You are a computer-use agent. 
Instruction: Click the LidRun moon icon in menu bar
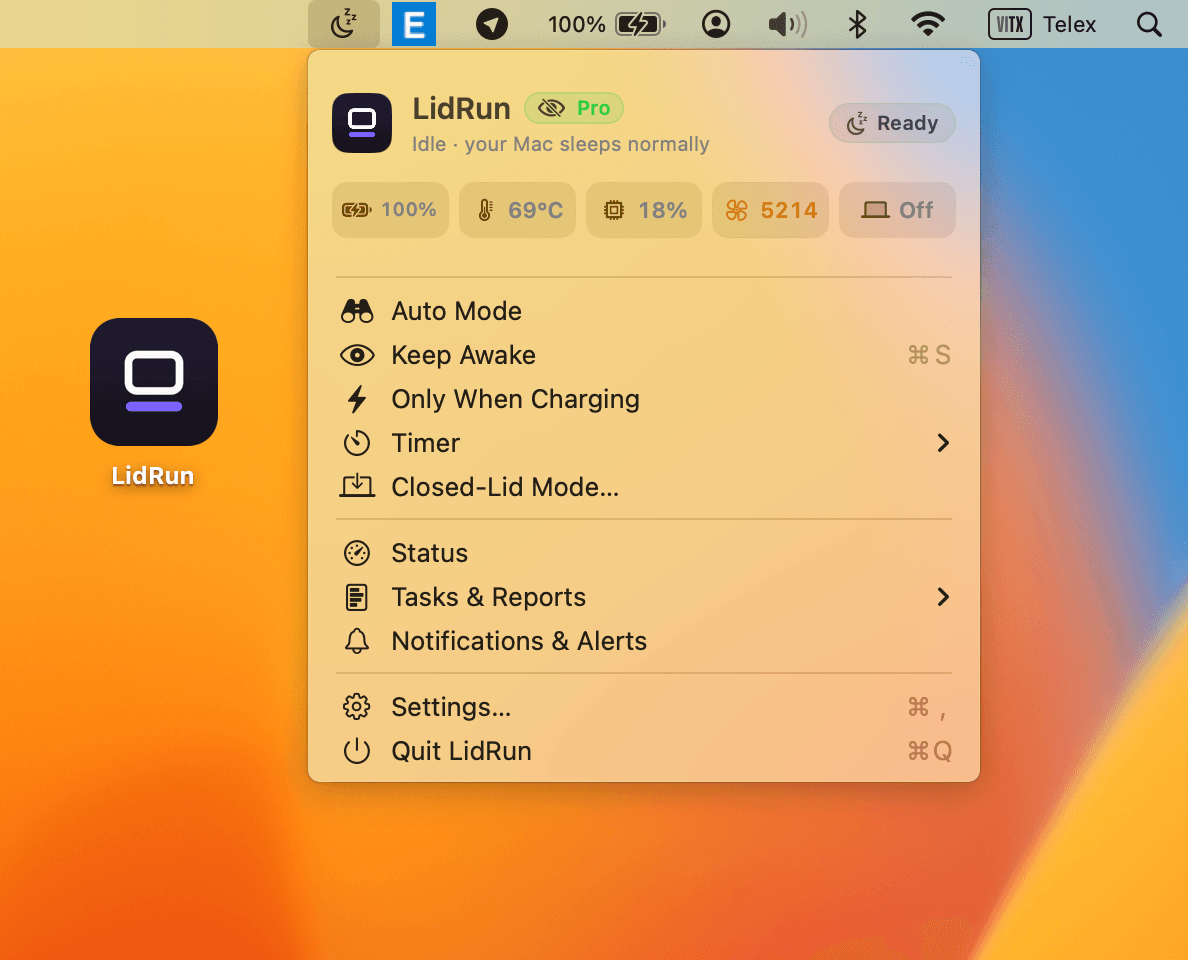(344, 24)
